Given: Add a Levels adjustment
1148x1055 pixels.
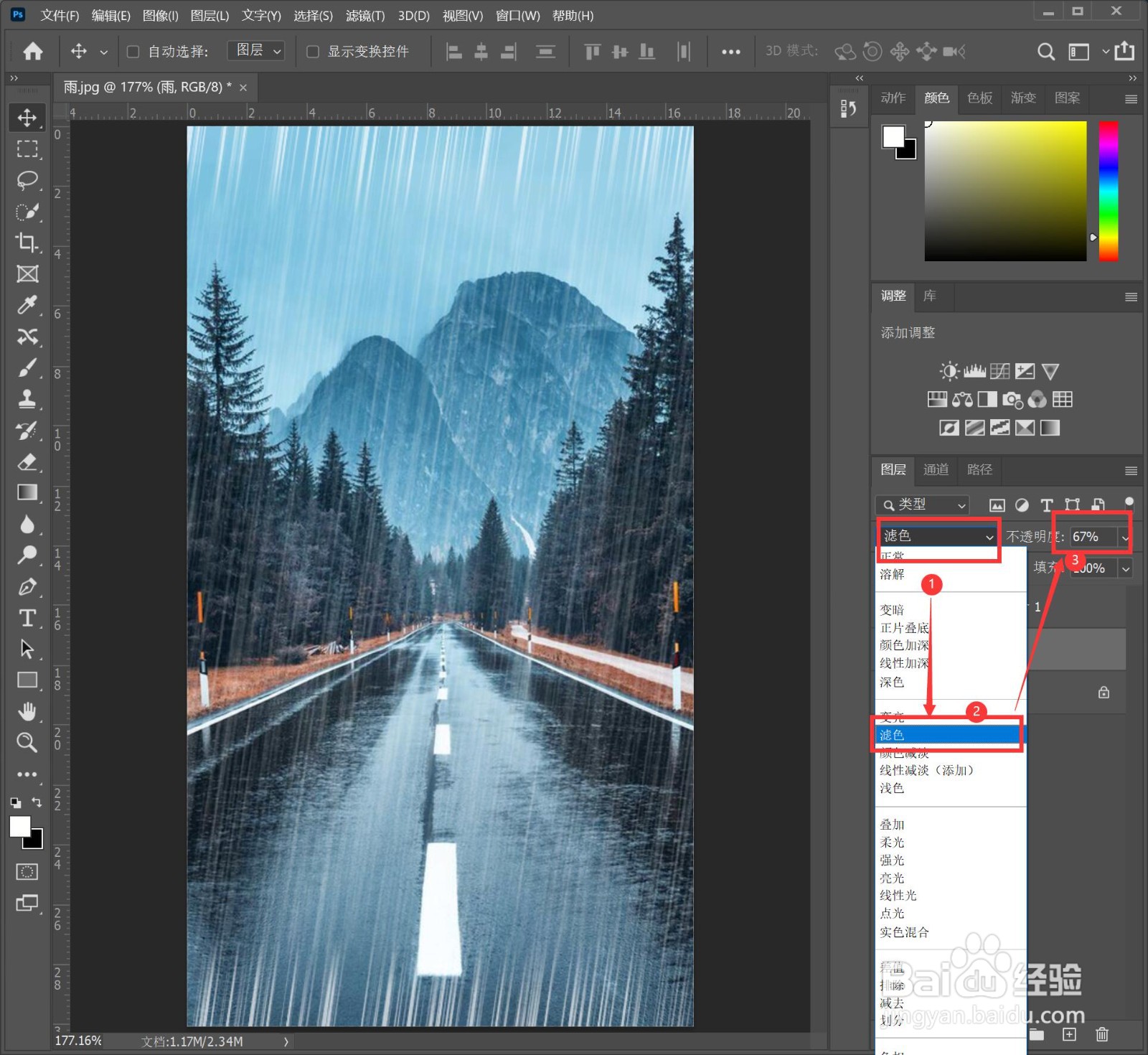Looking at the screenshot, I should (x=974, y=371).
